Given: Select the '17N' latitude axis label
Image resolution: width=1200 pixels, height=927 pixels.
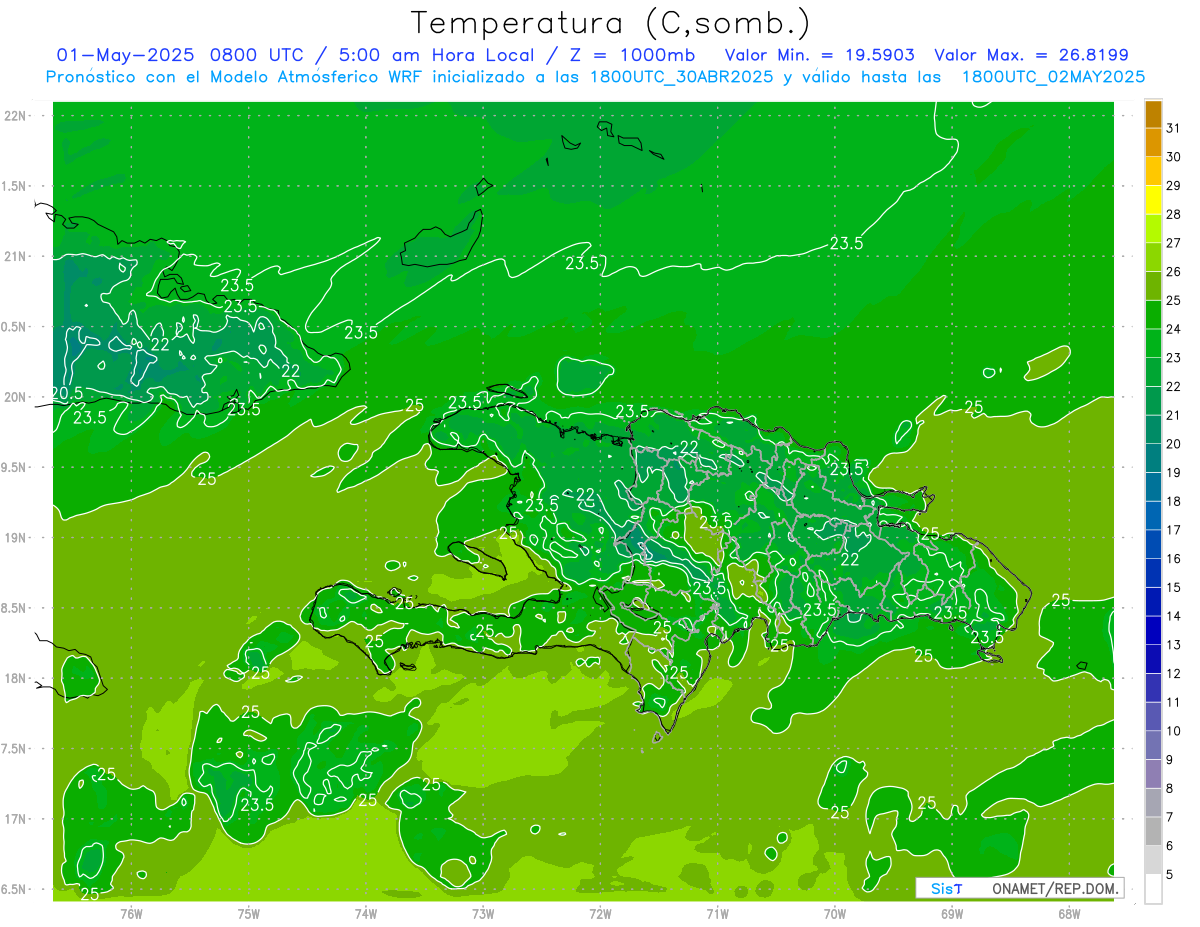Looking at the screenshot, I should 15,819.
